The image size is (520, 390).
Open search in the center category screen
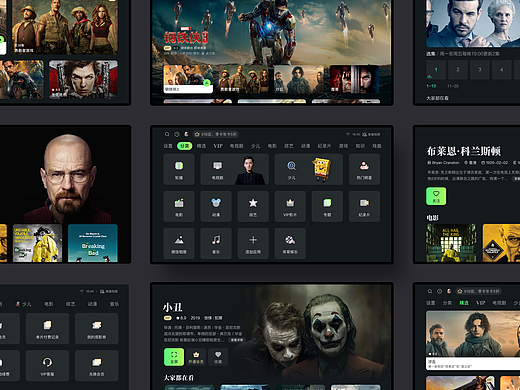coord(167,134)
